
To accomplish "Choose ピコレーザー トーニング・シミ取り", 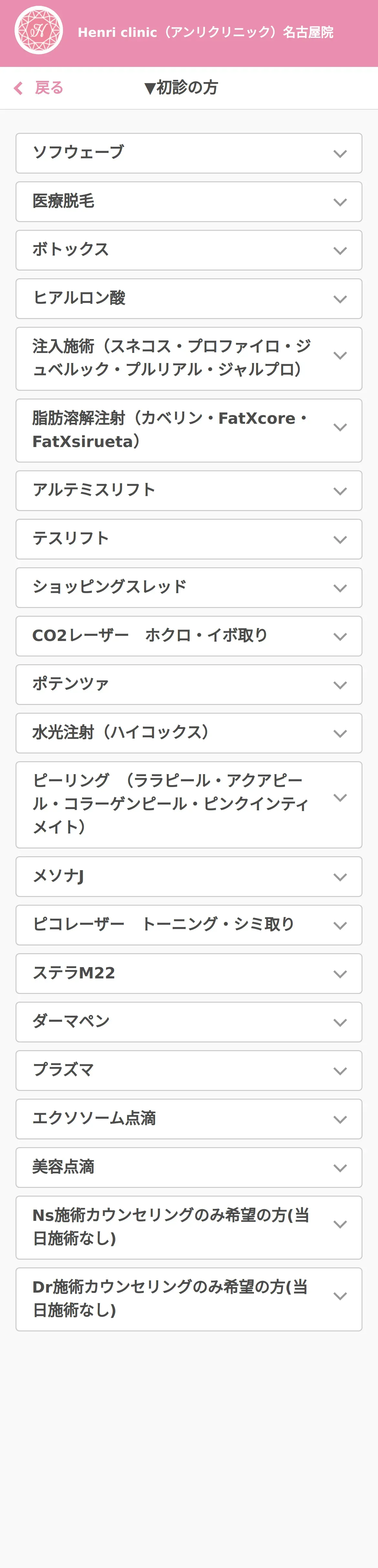I will (189, 925).
